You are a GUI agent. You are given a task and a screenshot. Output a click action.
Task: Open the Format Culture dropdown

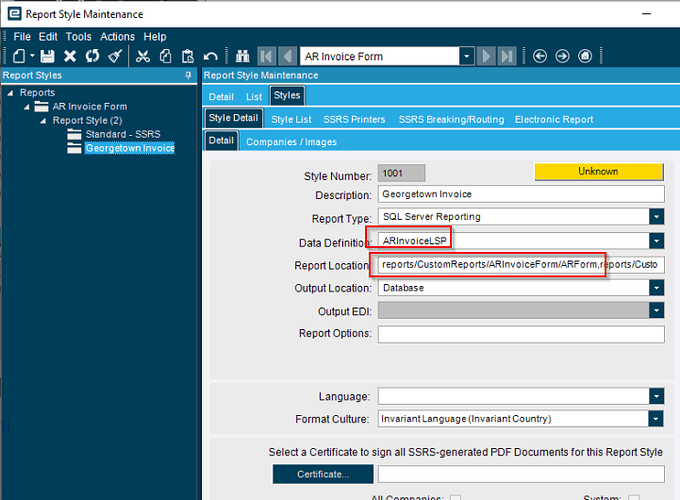pyautogui.click(x=656, y=419)
